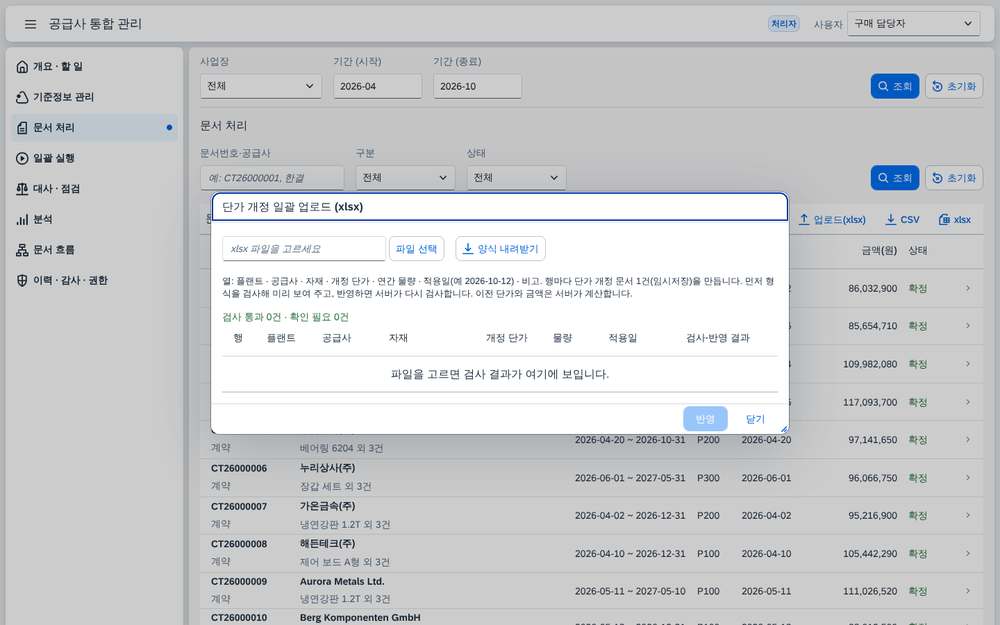Go to 개요 · 할 일 in sidebar
Screen dimensions: 1000x625
click(94, 66)
